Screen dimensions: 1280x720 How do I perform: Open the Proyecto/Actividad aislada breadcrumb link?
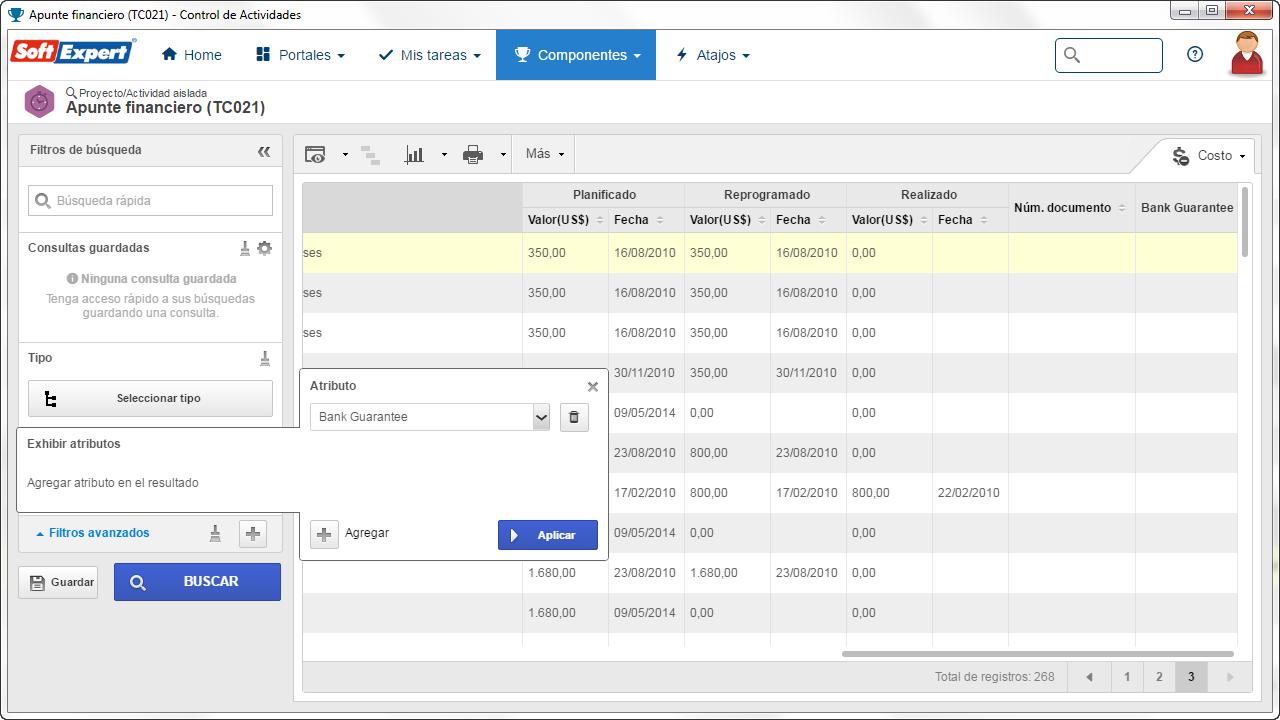pyautogui.click(x=143, y=93)
